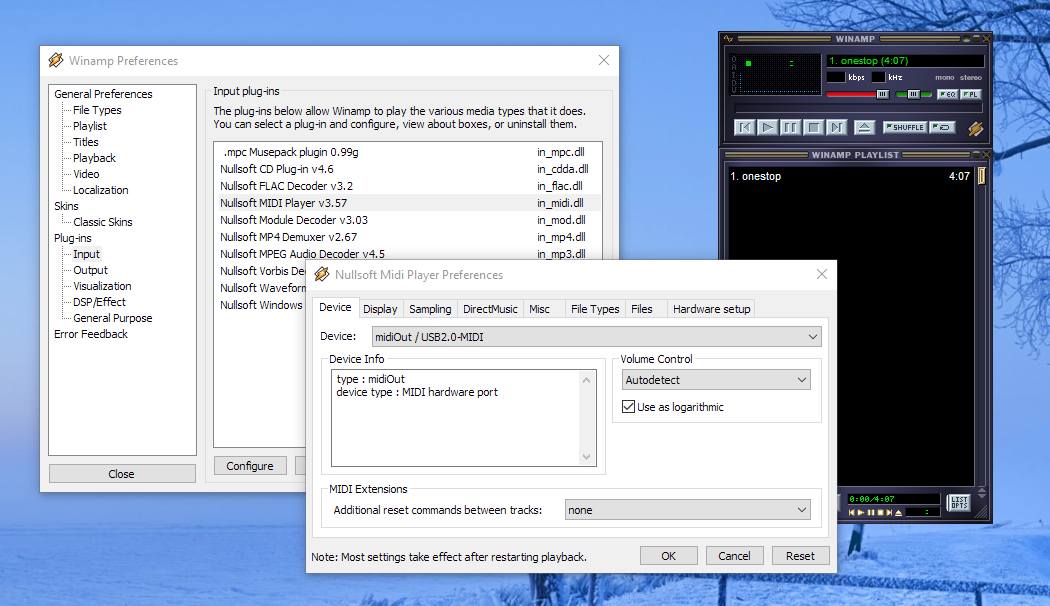
Task: Select Titles in preferences tree
Action: (x=86, y=142)
